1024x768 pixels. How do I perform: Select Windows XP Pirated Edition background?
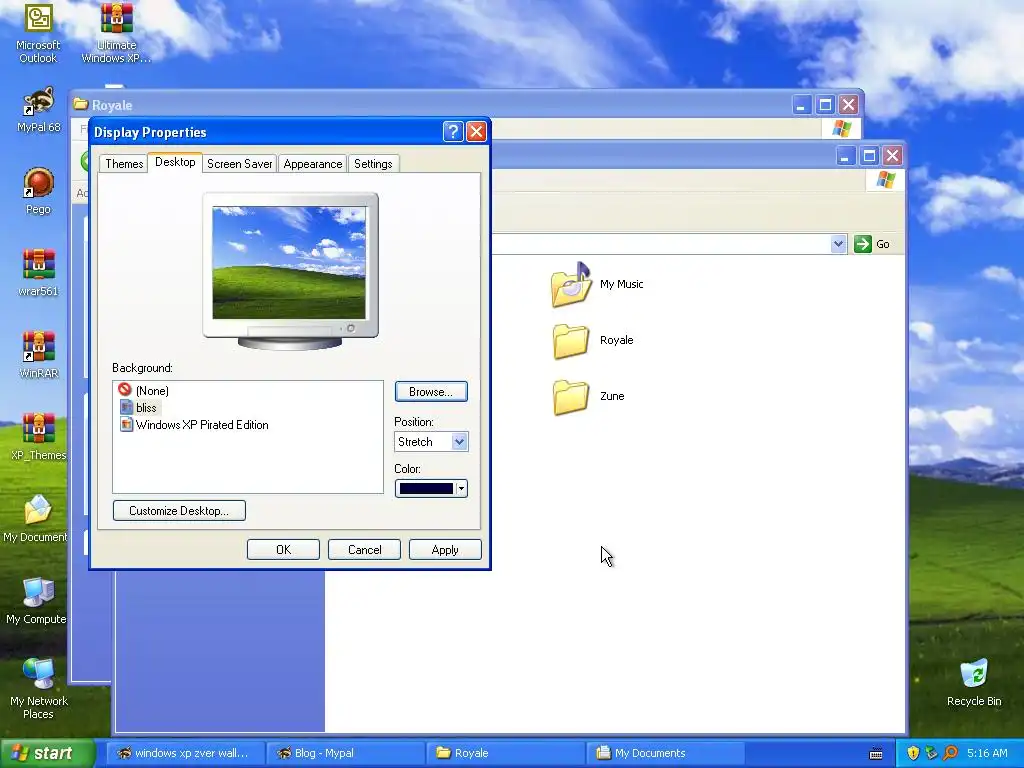coord(194,424)
